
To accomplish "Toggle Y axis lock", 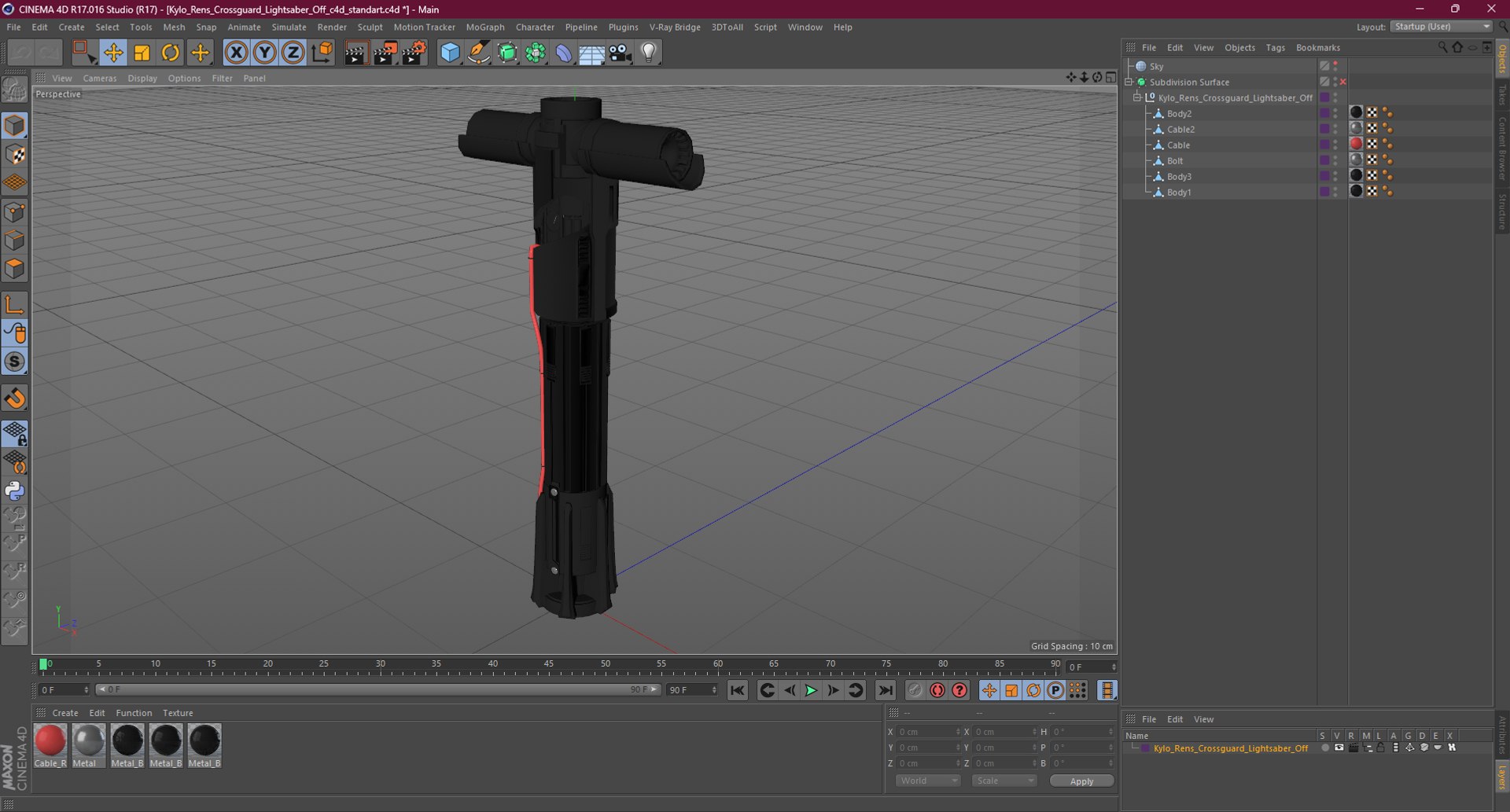I will (265, 53).
